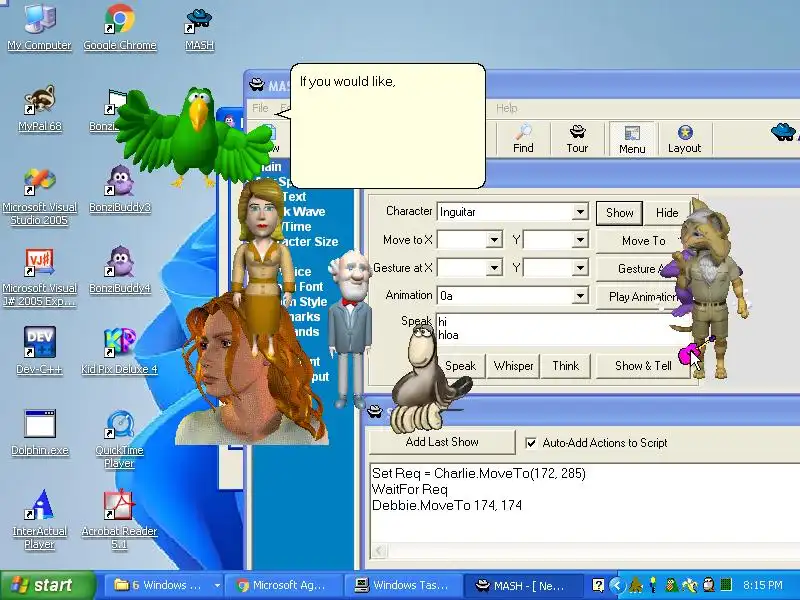Viewport: 800px width, 600px height.
Task: Click the speech balloon saying If you would like
Action: tap(388, 126)
